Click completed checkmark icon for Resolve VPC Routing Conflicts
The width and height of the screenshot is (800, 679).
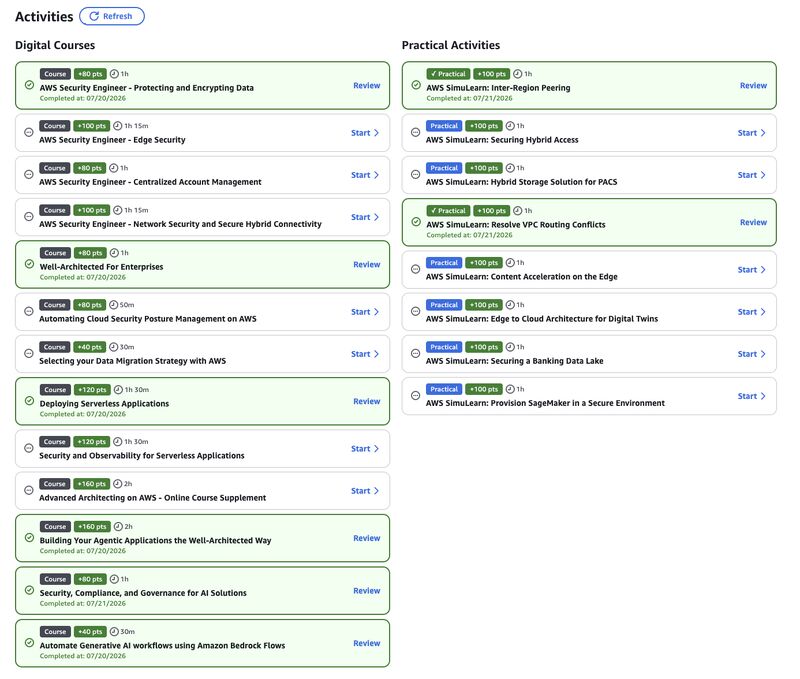pos(416,221)
